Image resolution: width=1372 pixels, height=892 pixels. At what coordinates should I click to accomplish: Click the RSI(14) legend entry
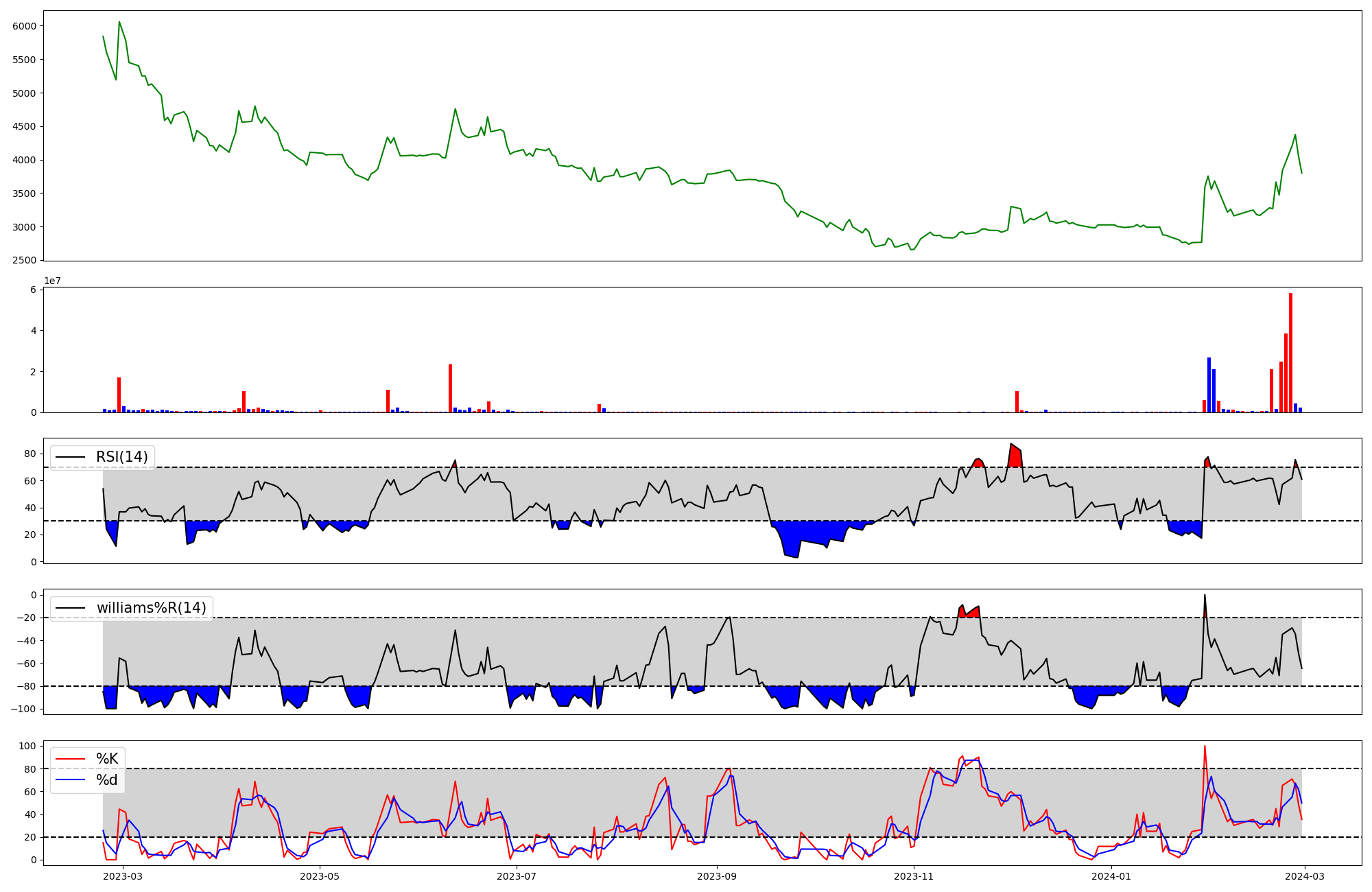click(x=121, y=457)
